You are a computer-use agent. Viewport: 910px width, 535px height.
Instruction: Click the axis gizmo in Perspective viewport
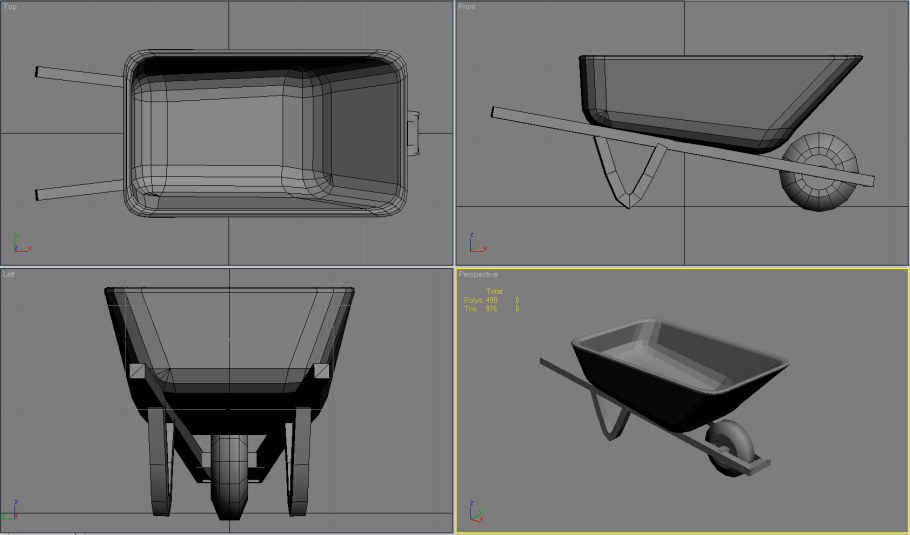[476, 515]
